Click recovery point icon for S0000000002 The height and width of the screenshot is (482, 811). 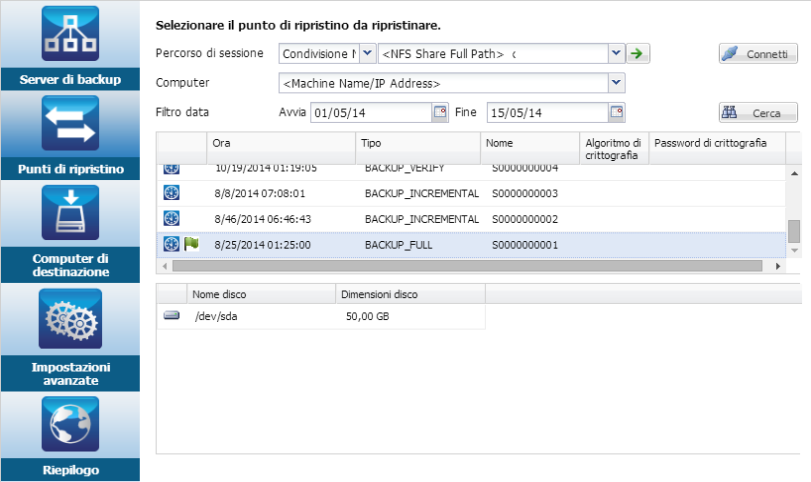click(172, 219)
